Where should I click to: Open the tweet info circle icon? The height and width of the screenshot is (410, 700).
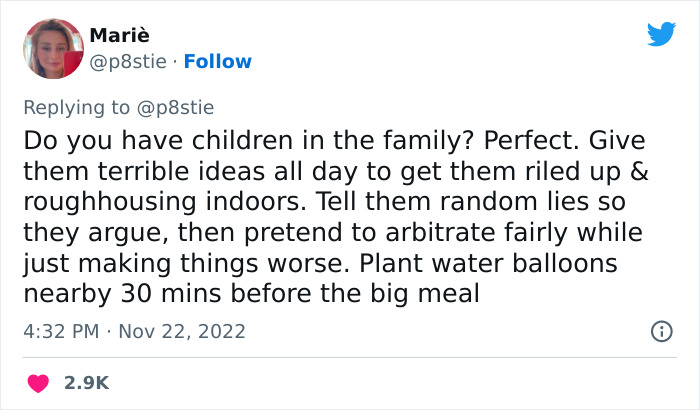(661, 331)
